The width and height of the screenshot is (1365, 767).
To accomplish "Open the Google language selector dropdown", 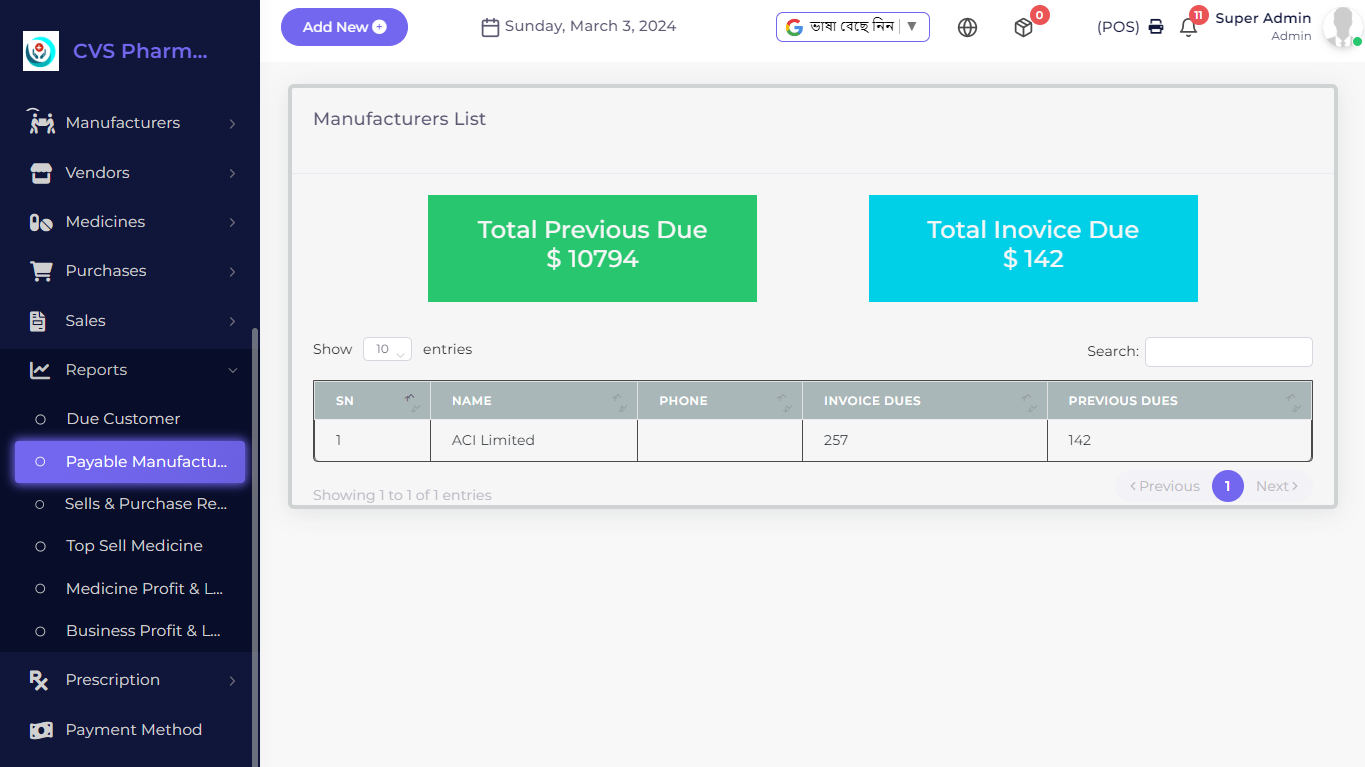I will pyautogui.click(x=852, y=27).
